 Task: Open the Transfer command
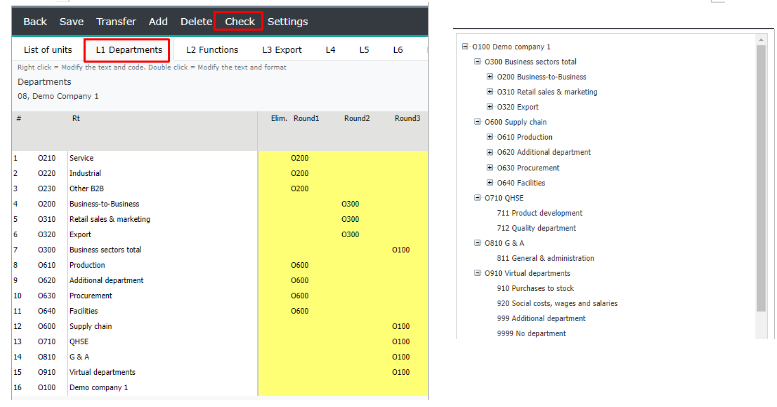click(x=115, y=21)
